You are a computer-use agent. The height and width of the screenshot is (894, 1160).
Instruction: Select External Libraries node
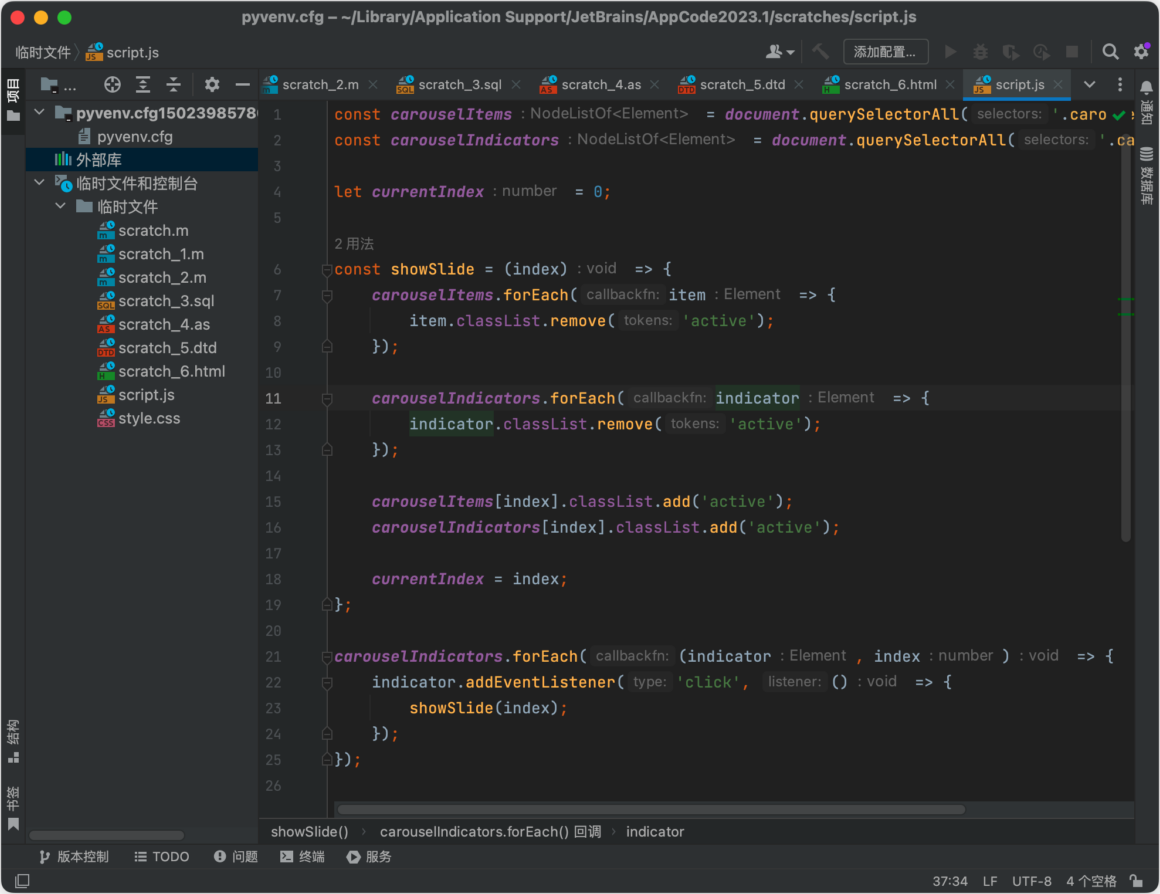click(141, 160)
